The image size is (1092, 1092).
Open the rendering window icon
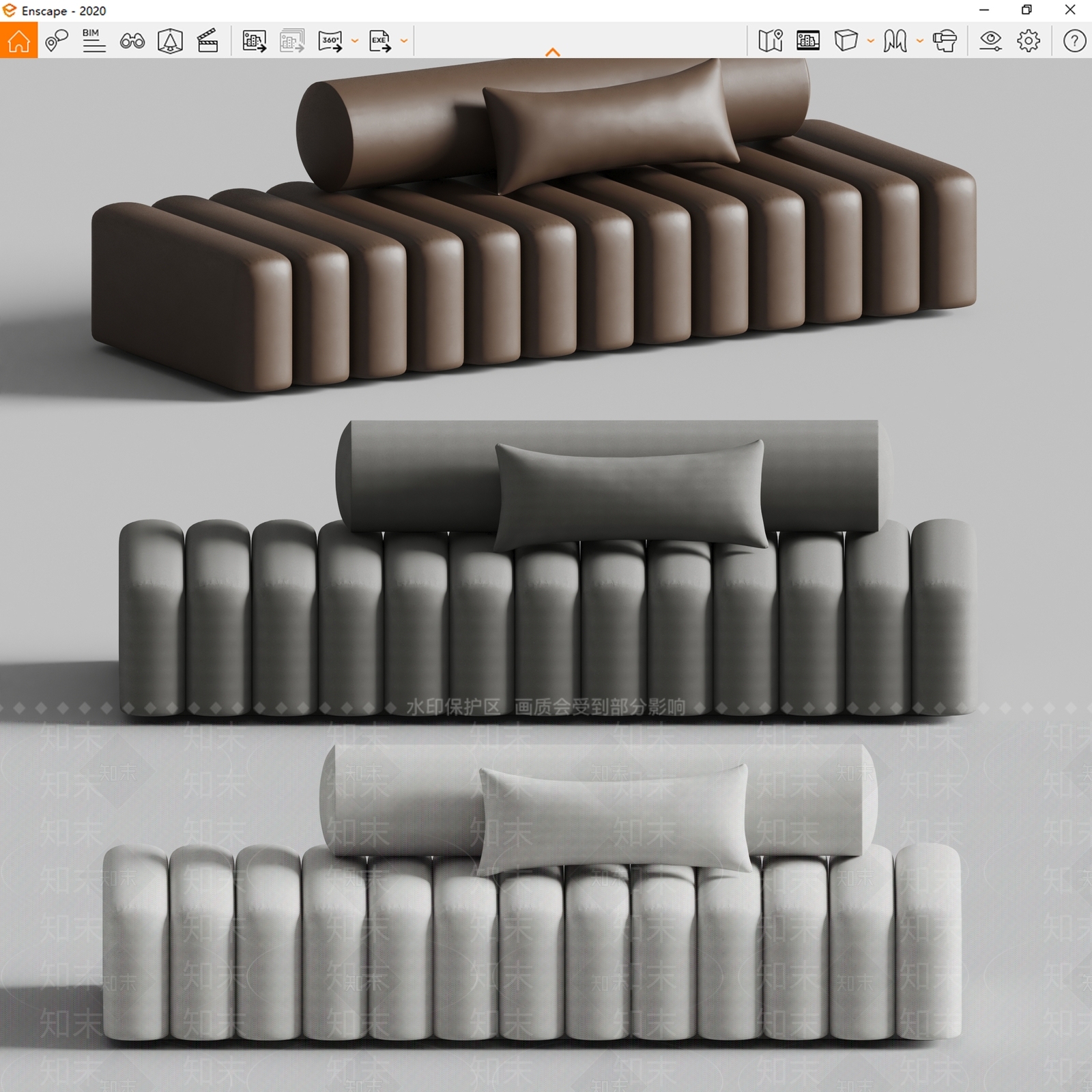808,41
